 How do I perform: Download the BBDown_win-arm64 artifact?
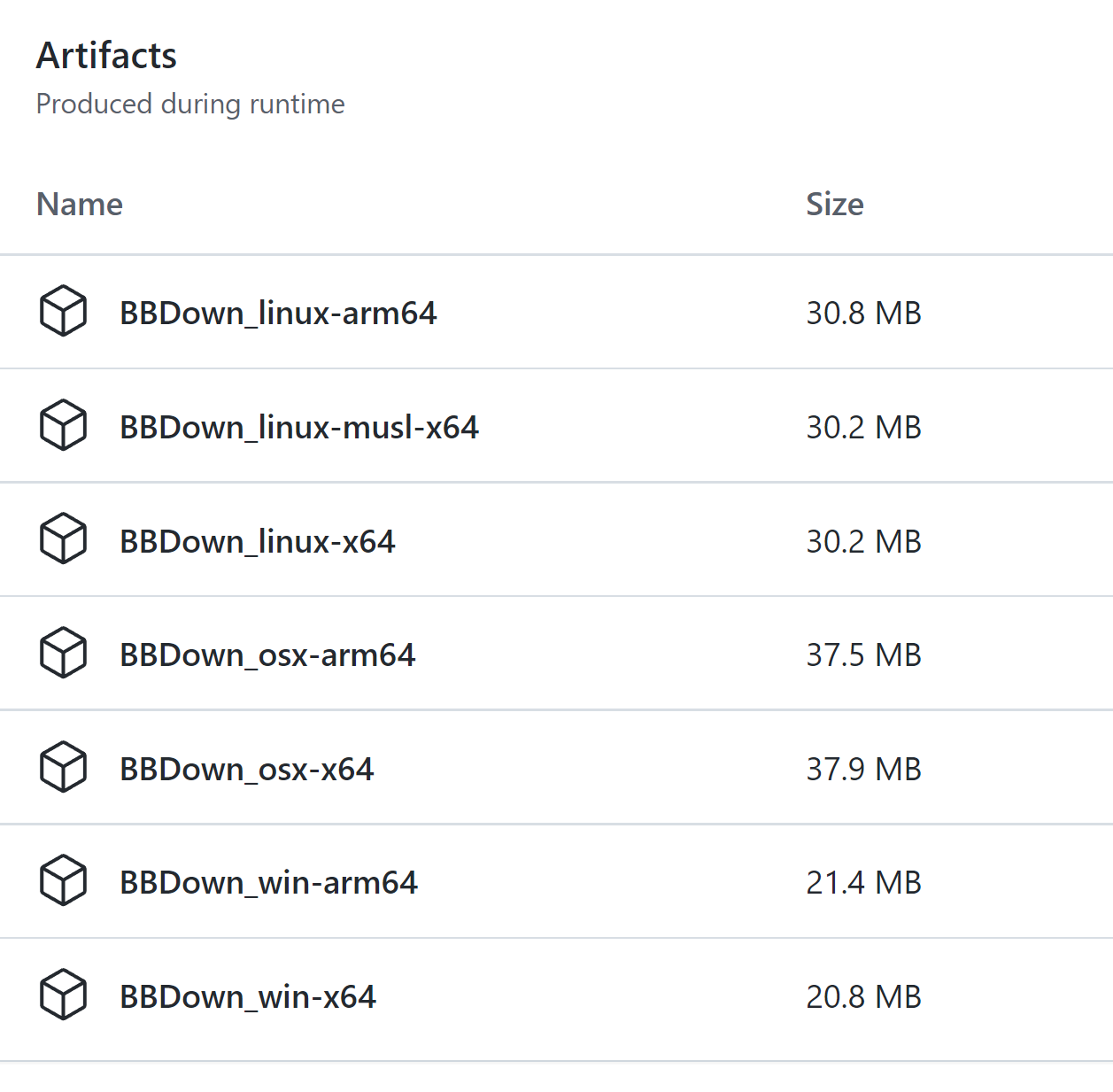tap(268, 882)
